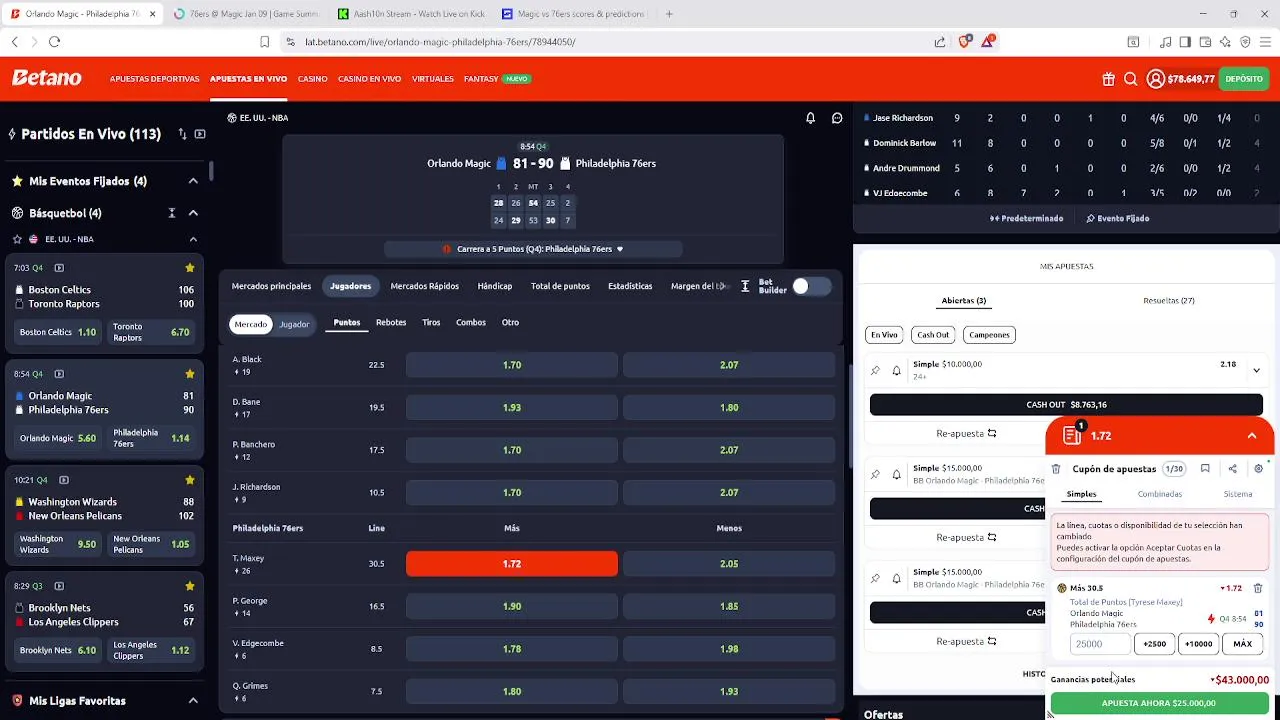Reload the page in the browser
This screenshot has width=1280, height=720.
click(54, 42)
